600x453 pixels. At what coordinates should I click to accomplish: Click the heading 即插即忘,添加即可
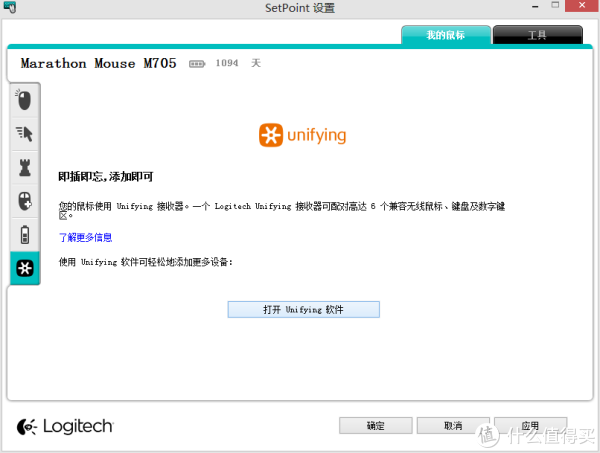(x=106, y=177)
